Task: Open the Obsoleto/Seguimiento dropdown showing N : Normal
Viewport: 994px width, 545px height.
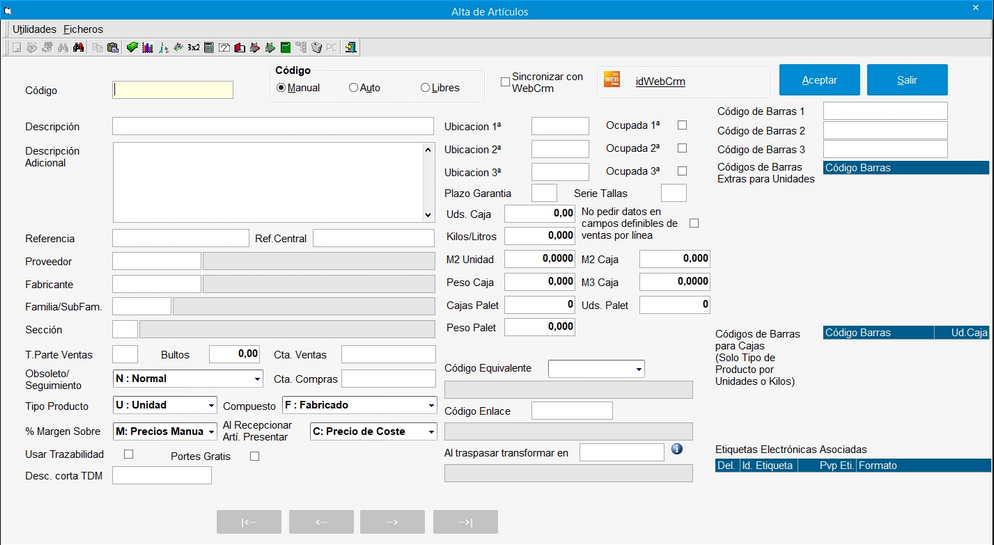Action: [x=188, y=378]
